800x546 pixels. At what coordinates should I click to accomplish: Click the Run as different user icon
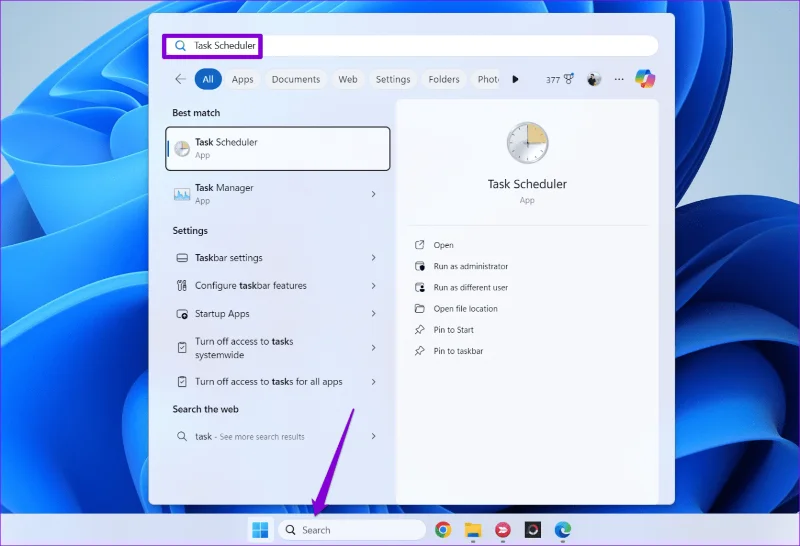coord(419,287)
